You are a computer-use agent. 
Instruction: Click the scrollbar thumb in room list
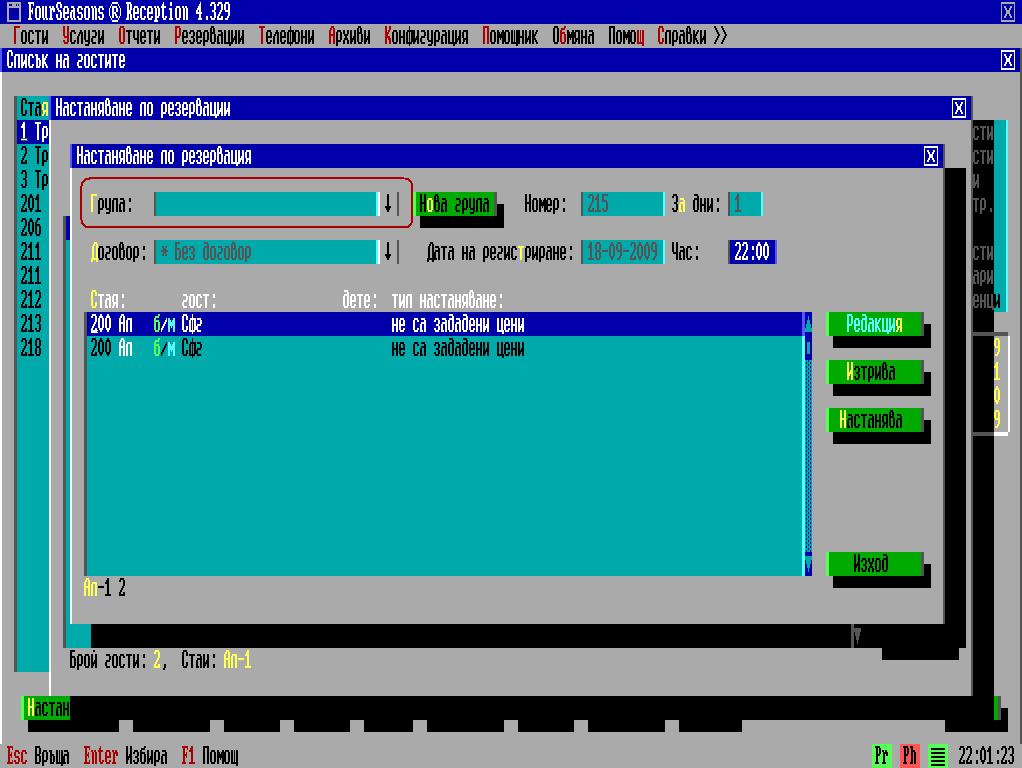click(808, 348)
